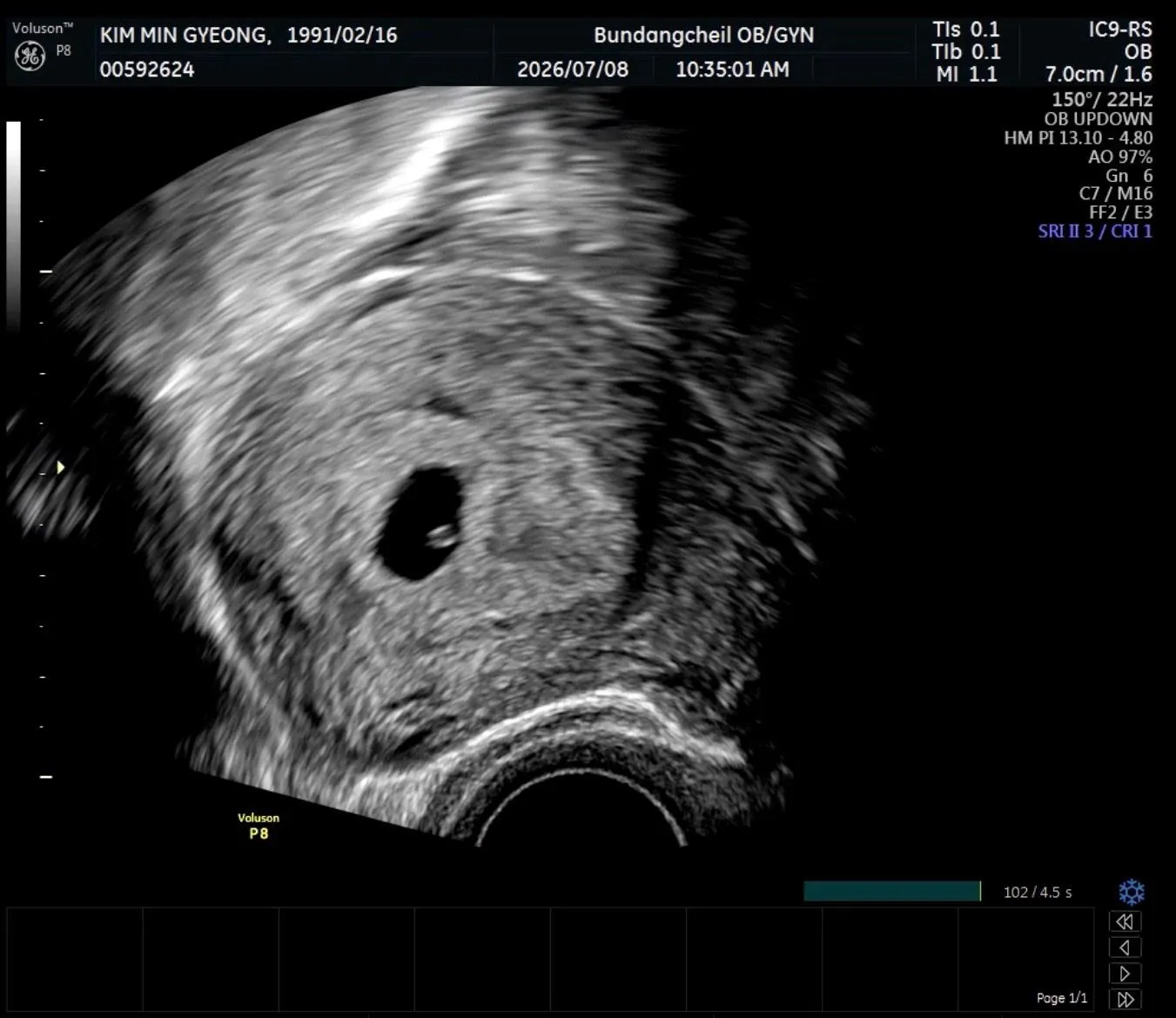This screenshot has height=1018, width=1176.
Task: Click the 102 / 4.5 s frame counter
Action: click(1038, 893)
